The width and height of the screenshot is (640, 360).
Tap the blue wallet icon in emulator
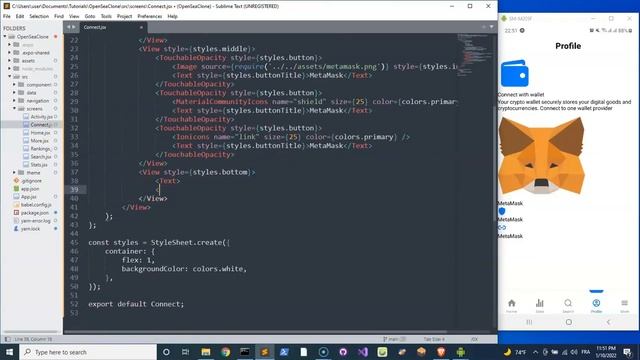514,73
